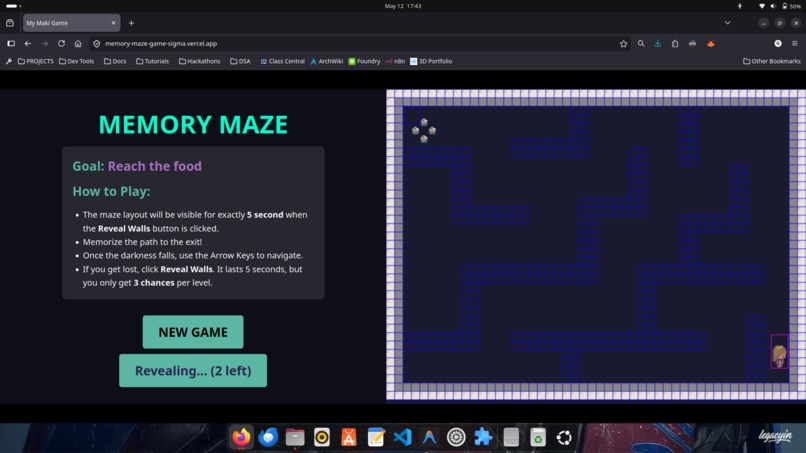Close the My Maki Game tab
Image resolution: width=806 pixels, height=453 pixels.
[x=114, y=23]
